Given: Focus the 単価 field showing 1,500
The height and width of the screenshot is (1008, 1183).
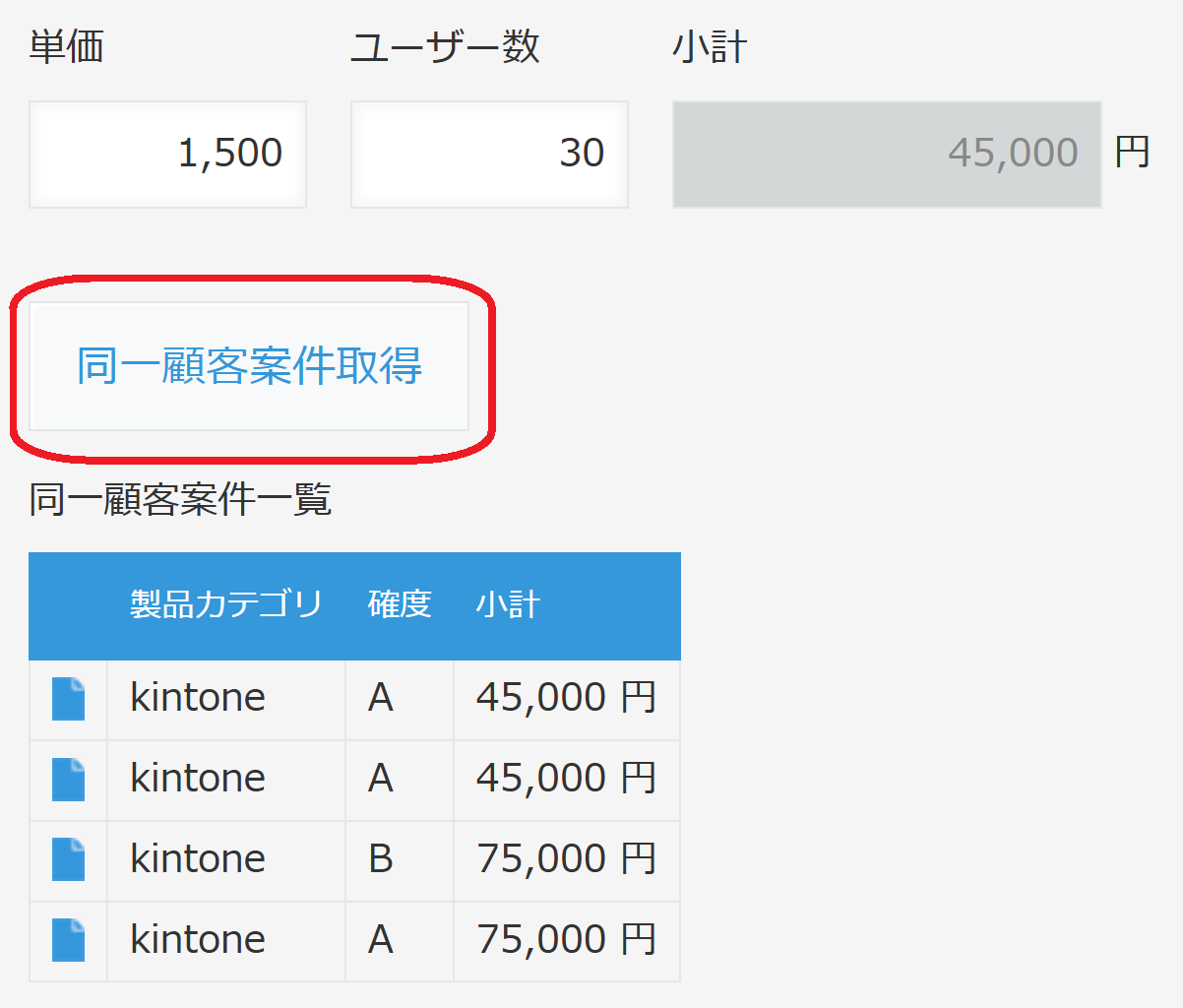Looking at the screenshot, I should (x=167, y=155).
